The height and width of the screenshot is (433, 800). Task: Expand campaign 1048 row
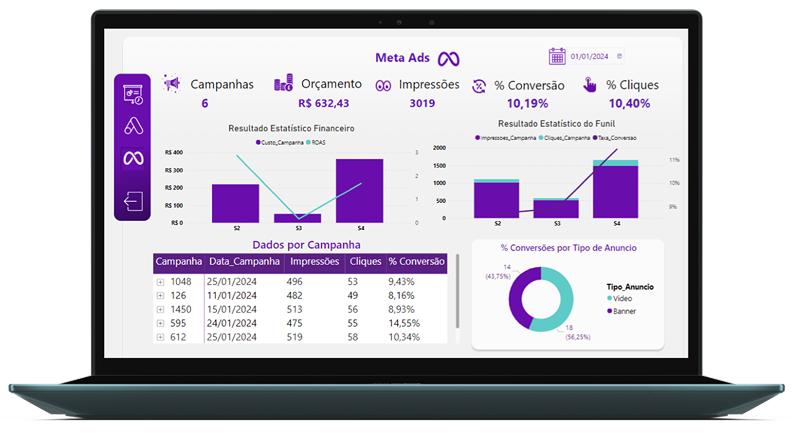161,282
